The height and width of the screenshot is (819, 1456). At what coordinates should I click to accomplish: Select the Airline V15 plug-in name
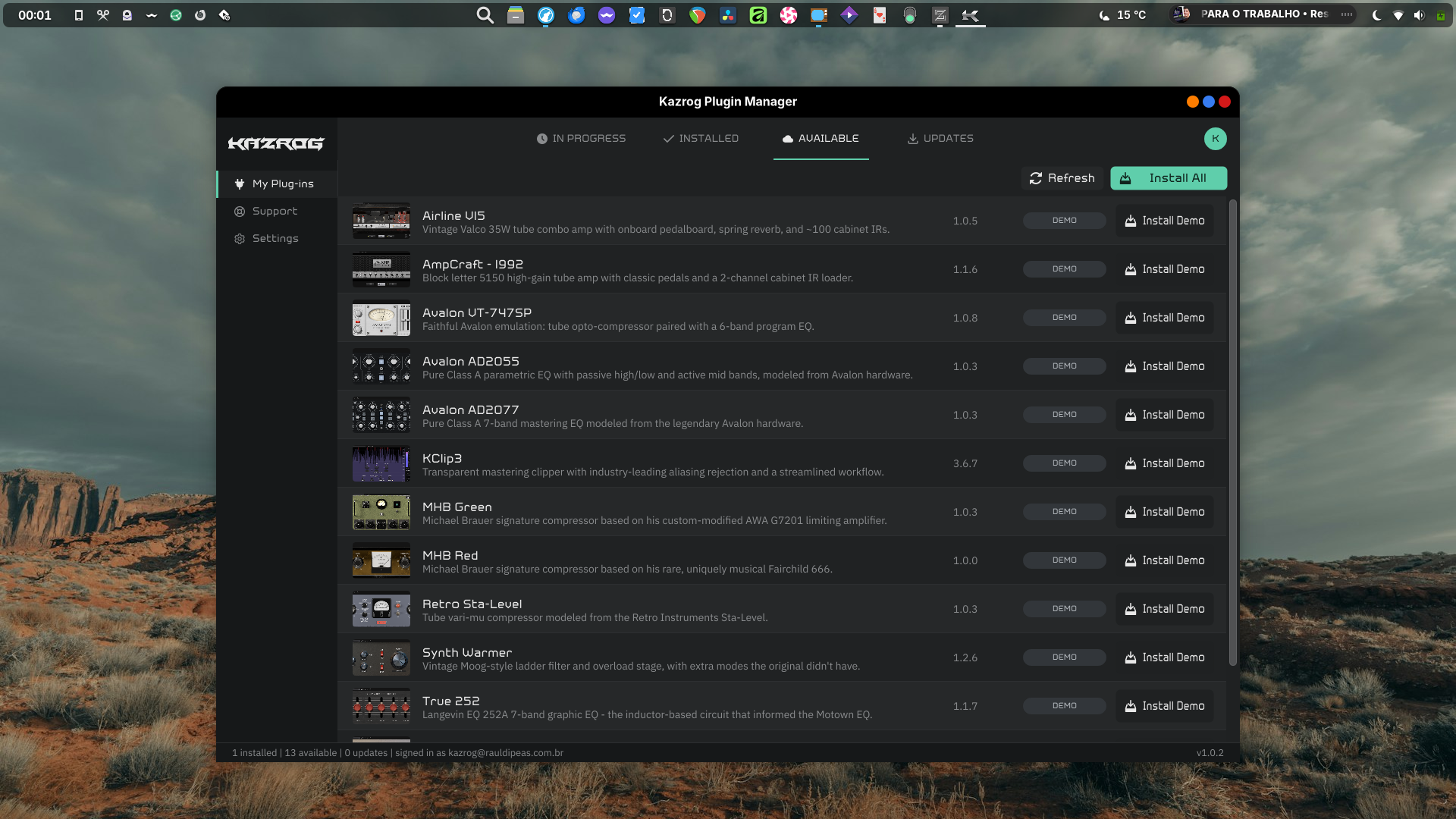coord(453,215)
